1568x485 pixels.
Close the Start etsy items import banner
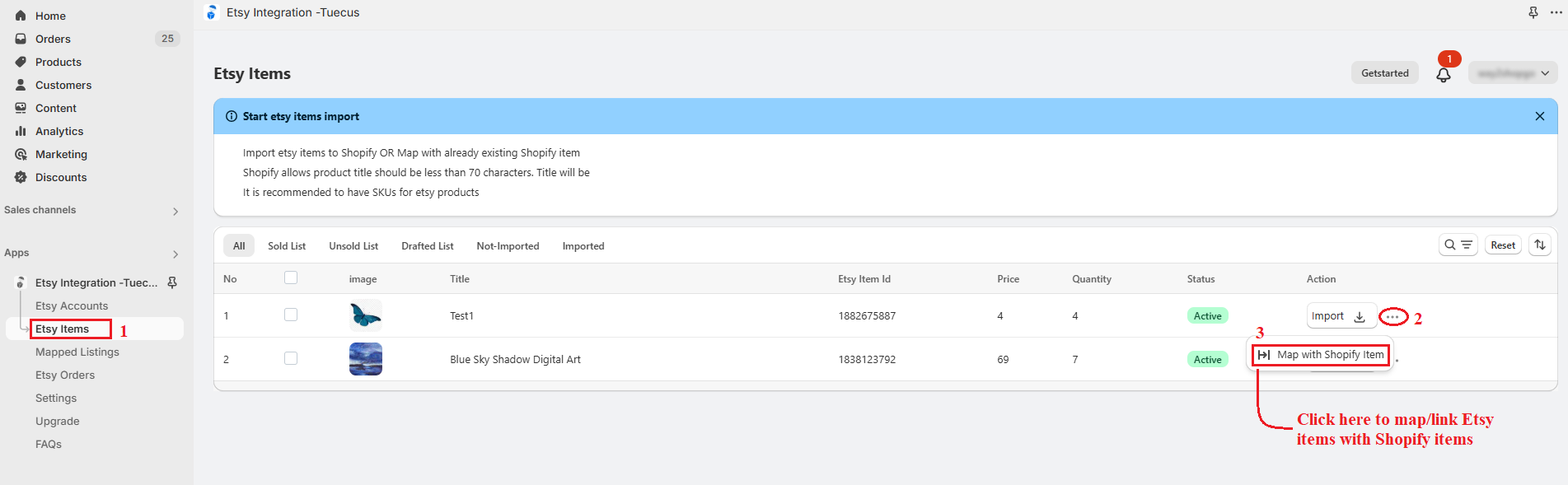tap(1540, 116)
